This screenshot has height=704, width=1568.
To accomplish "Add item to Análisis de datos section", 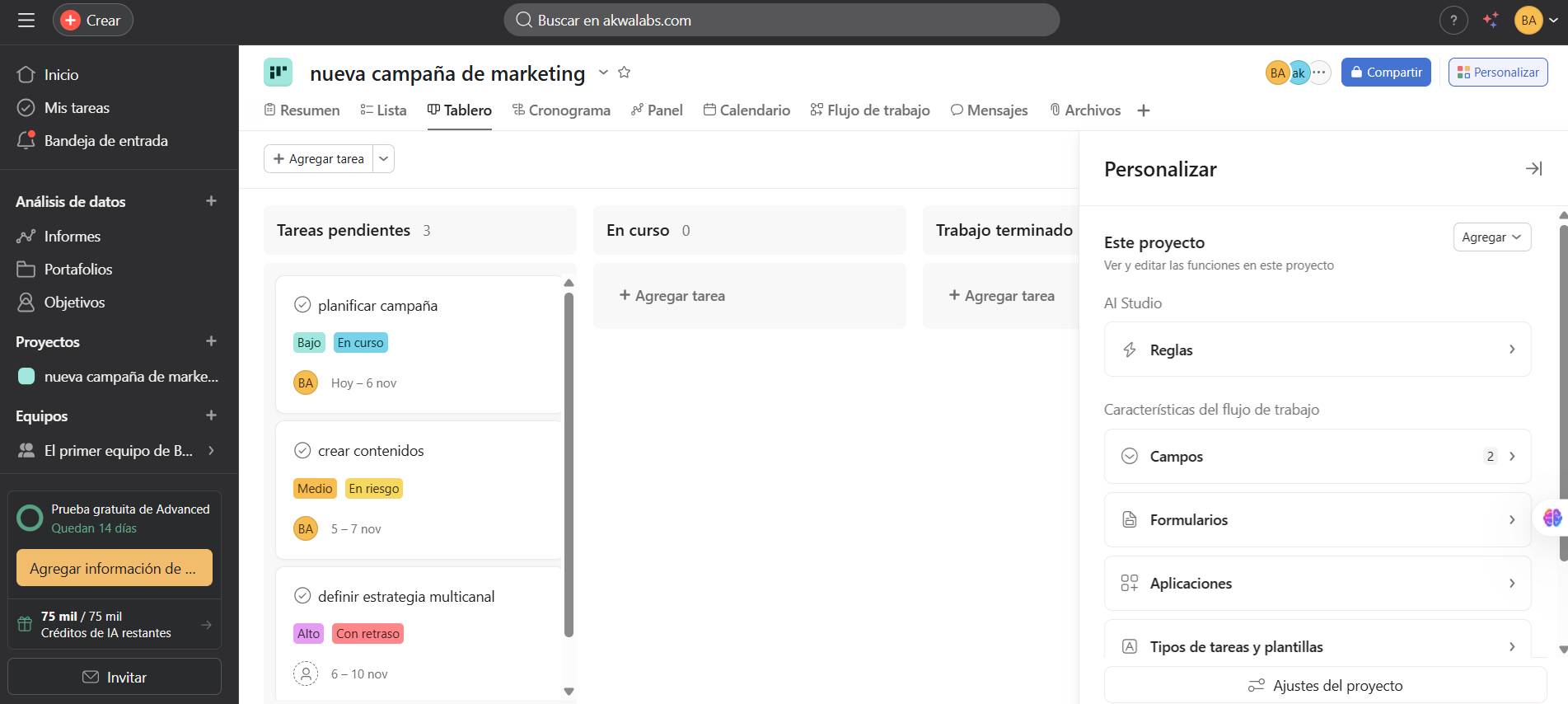I will click(211, 201).
